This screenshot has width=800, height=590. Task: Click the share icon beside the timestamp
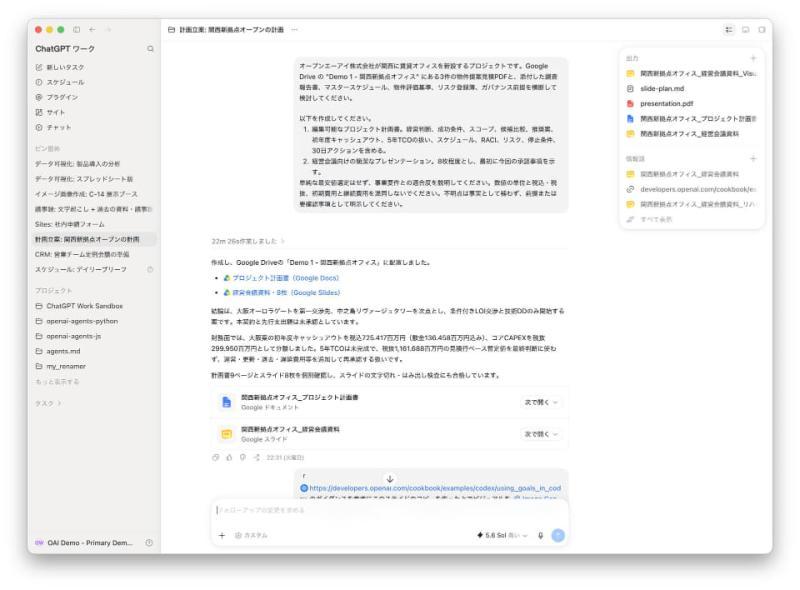[x=257, y=457]
